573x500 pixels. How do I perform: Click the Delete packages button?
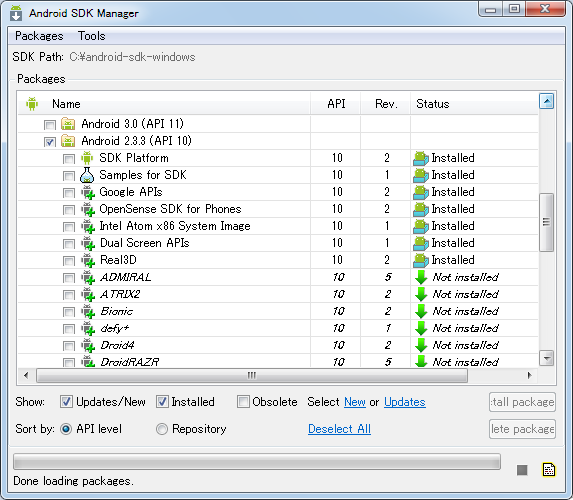tap(522, 429)
